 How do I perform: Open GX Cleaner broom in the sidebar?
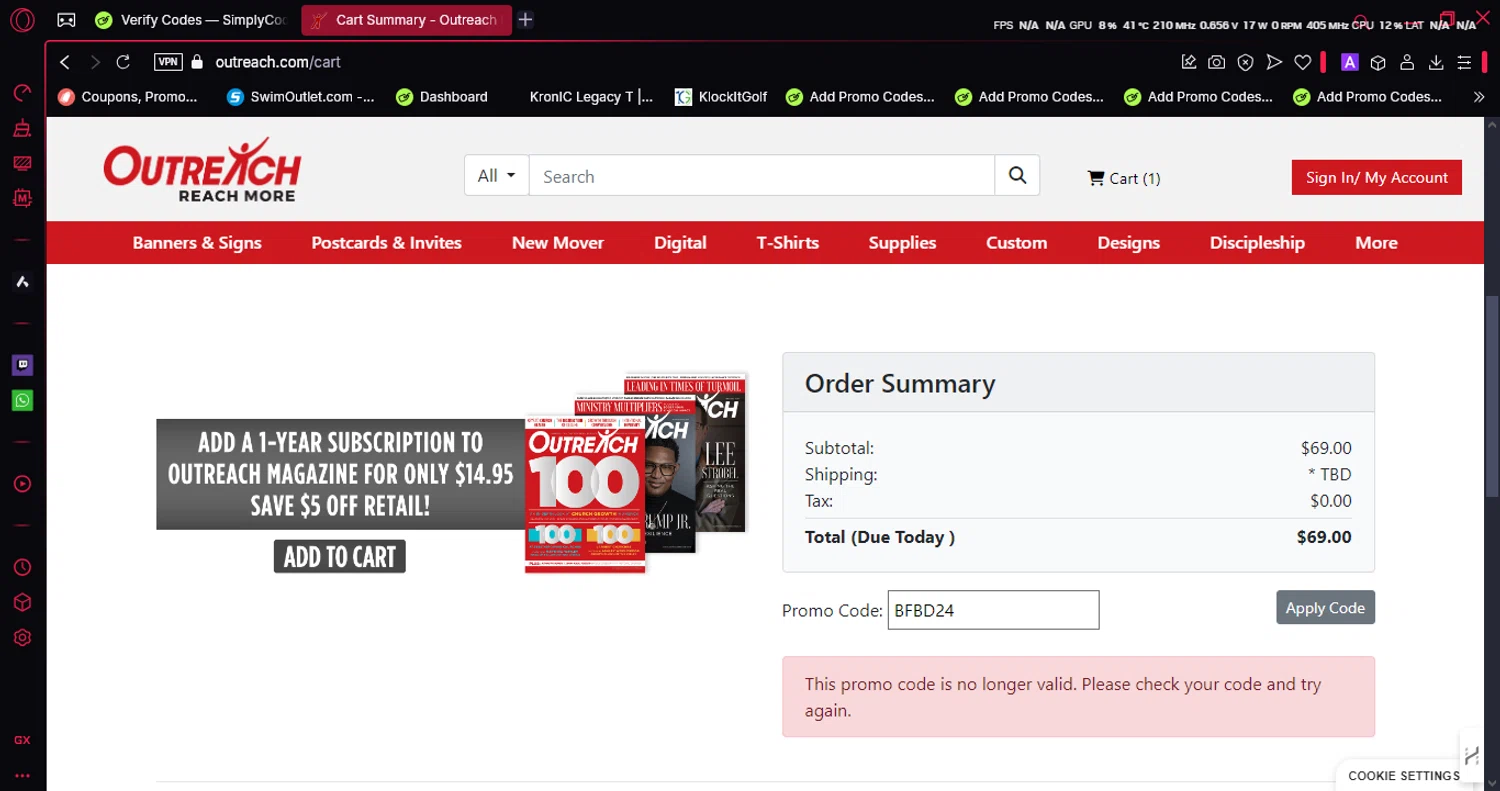[x=22, y=128]
